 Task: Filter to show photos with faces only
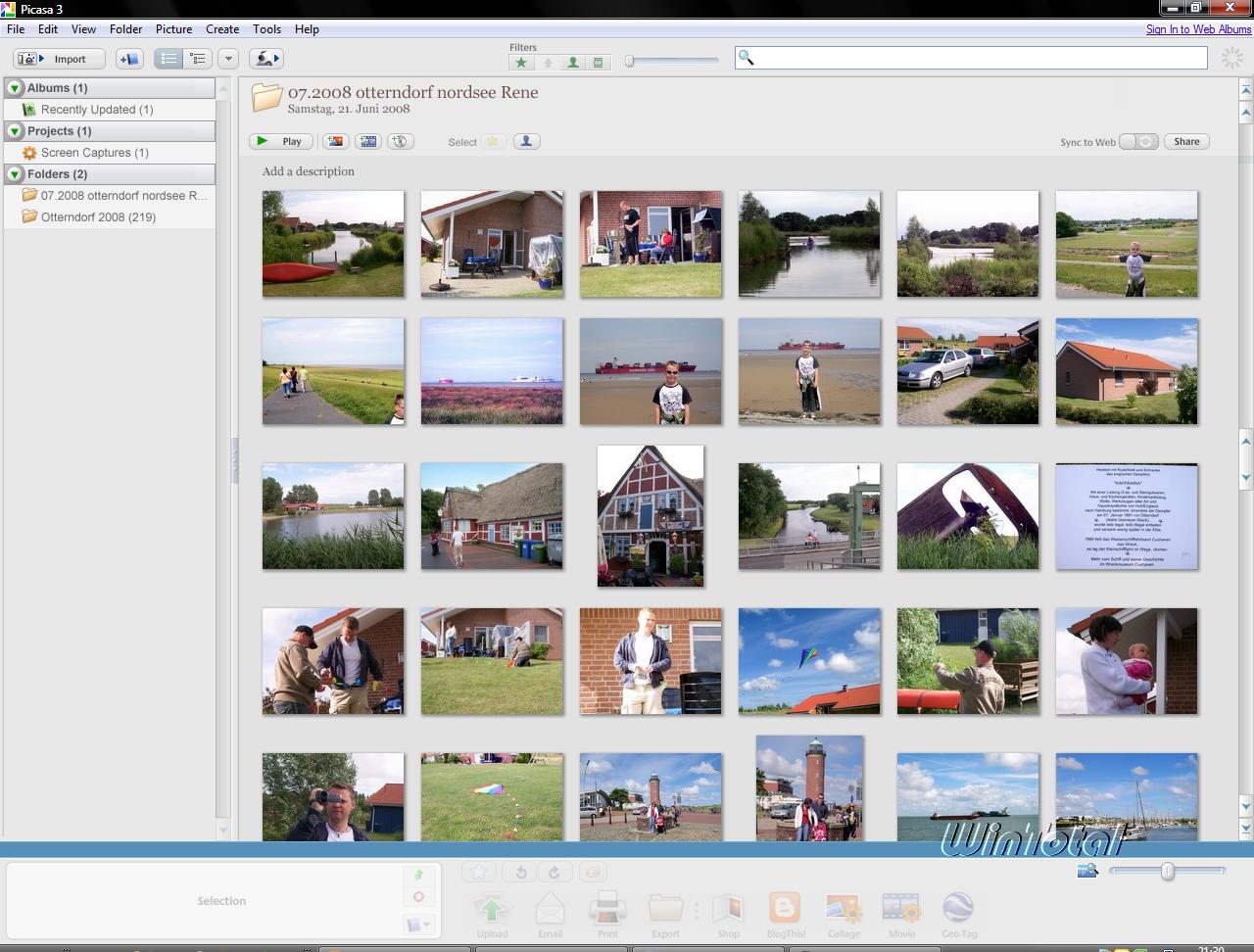point(573,63)
